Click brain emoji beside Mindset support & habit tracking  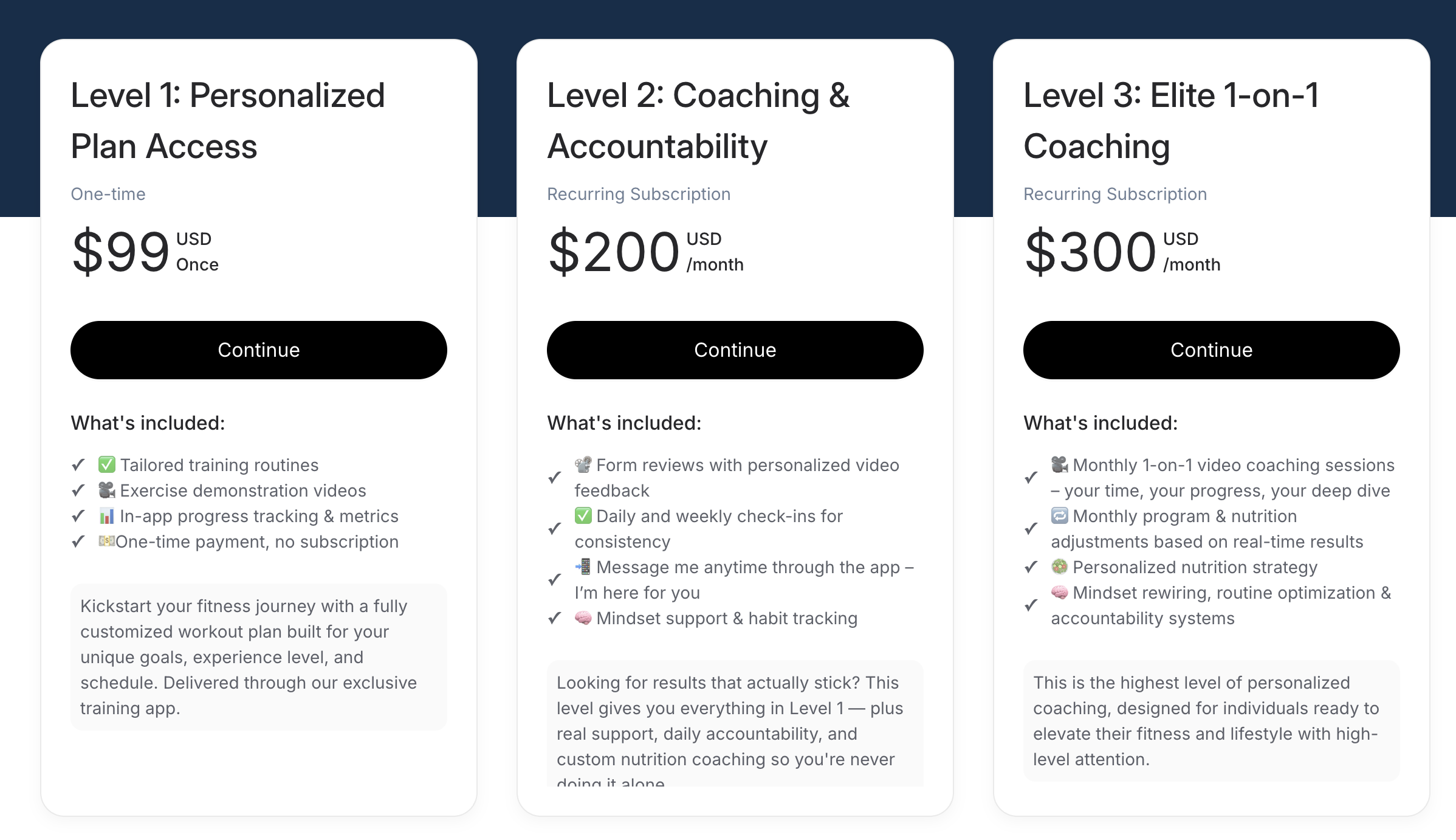point(583,618)
